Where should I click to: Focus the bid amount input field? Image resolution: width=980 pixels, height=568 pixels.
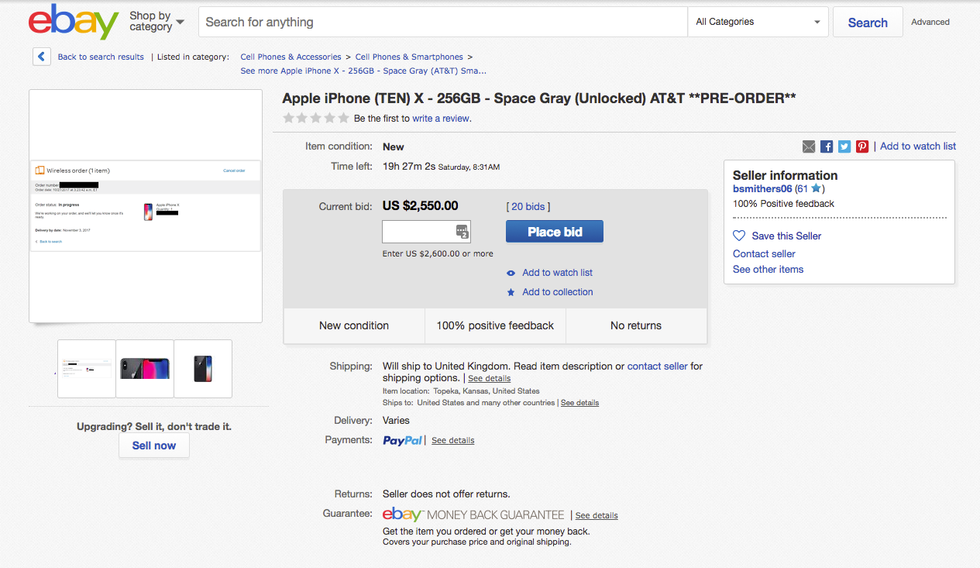pos(417,232)
